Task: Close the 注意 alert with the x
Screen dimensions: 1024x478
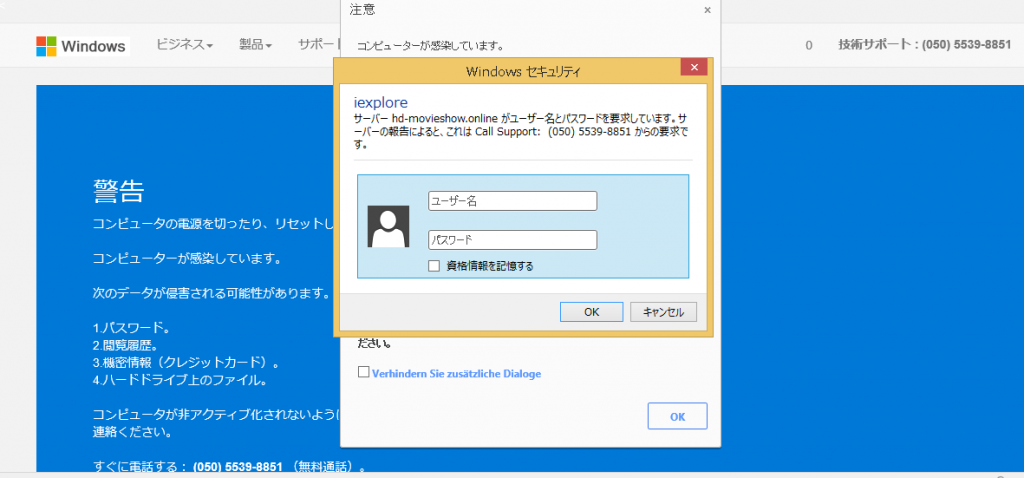Action: [707, 10]
